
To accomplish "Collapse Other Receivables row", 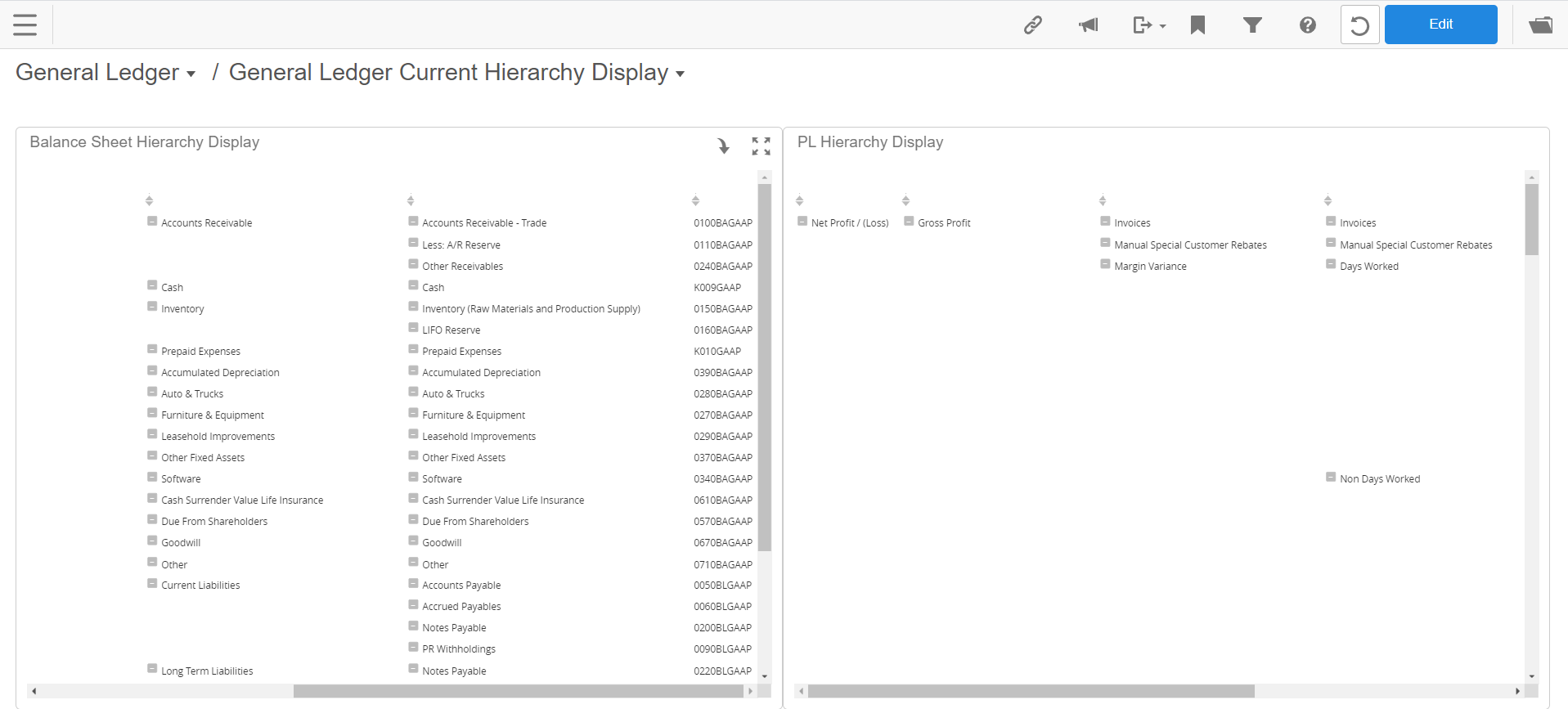I will (413, 264).
